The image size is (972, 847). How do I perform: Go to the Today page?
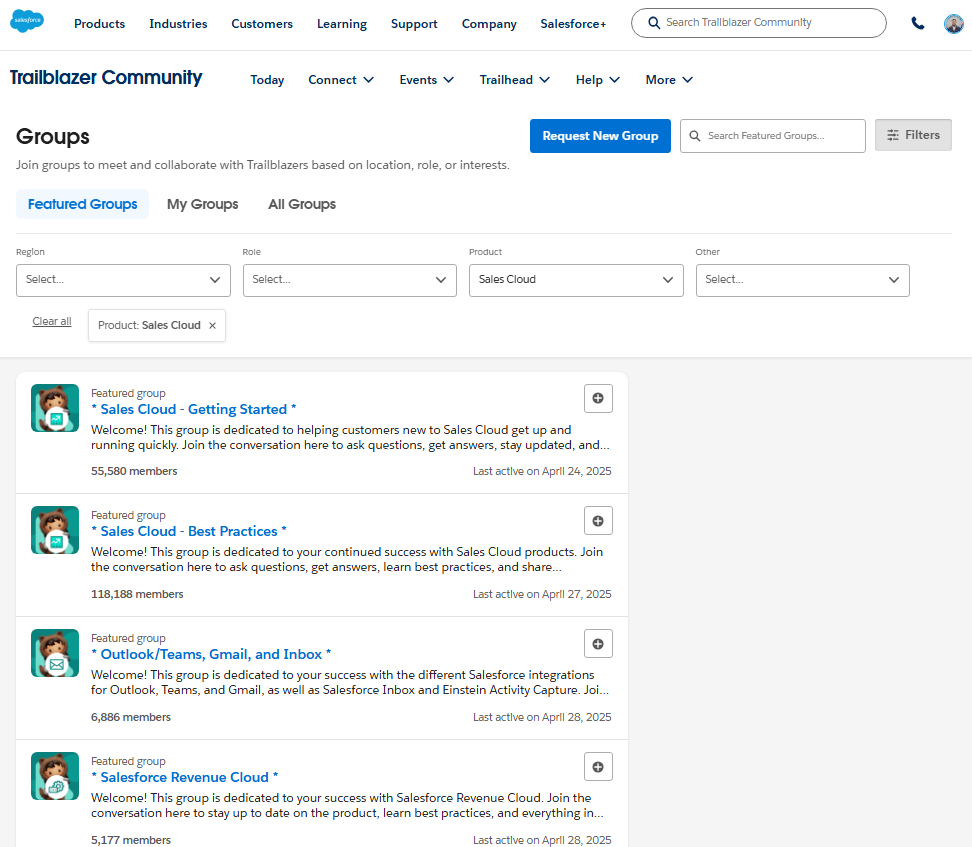click(267, 80)
